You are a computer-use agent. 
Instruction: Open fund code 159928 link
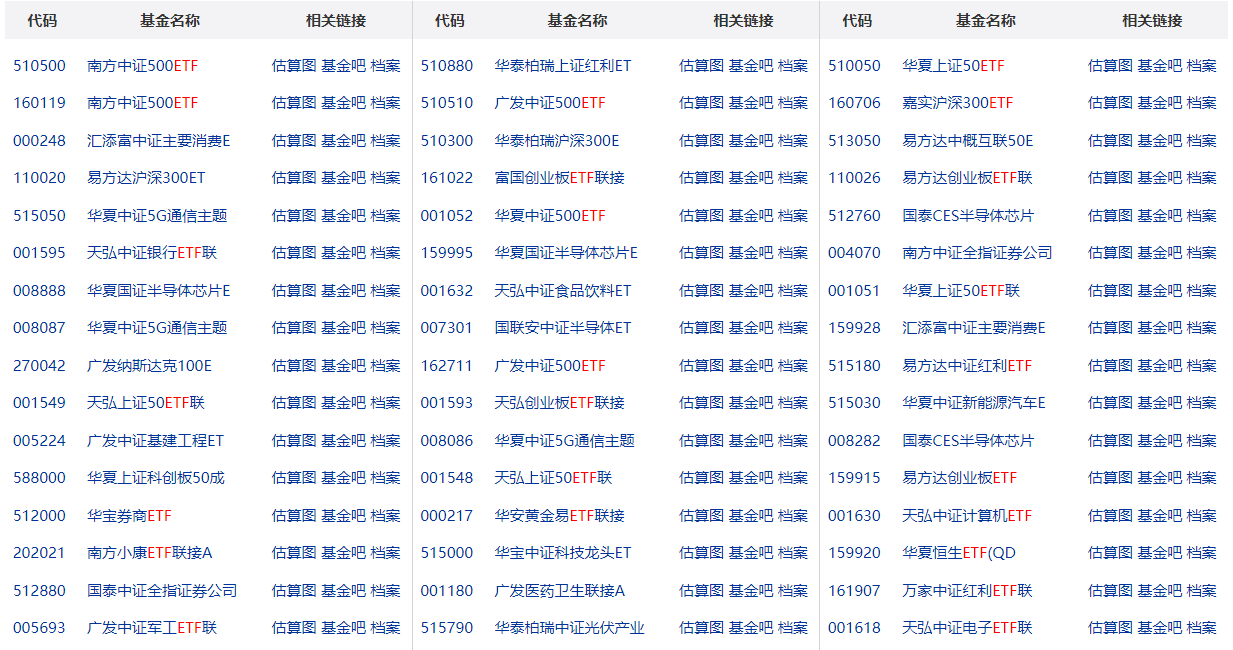click(x=855, y=328)
